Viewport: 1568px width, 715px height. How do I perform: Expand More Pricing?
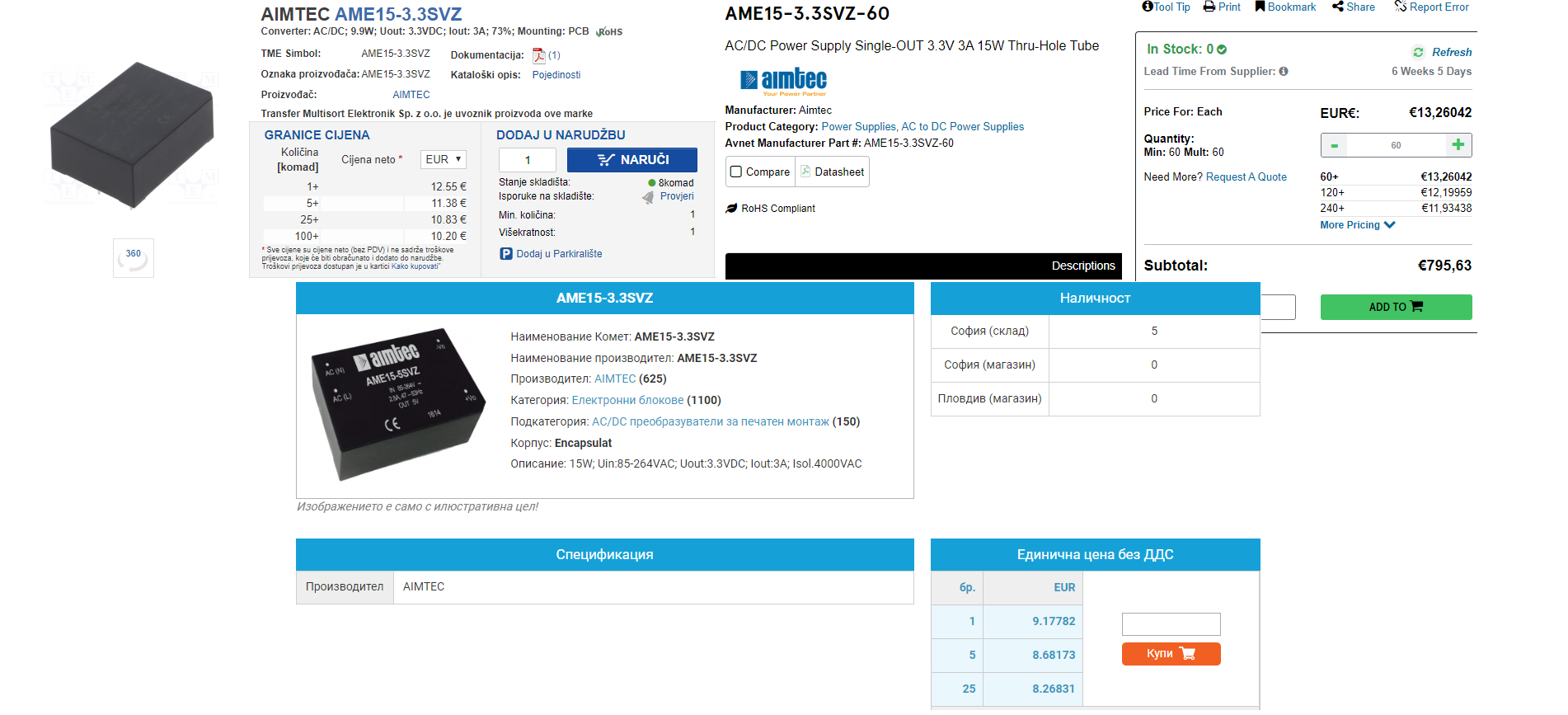tap(1358, 225)
